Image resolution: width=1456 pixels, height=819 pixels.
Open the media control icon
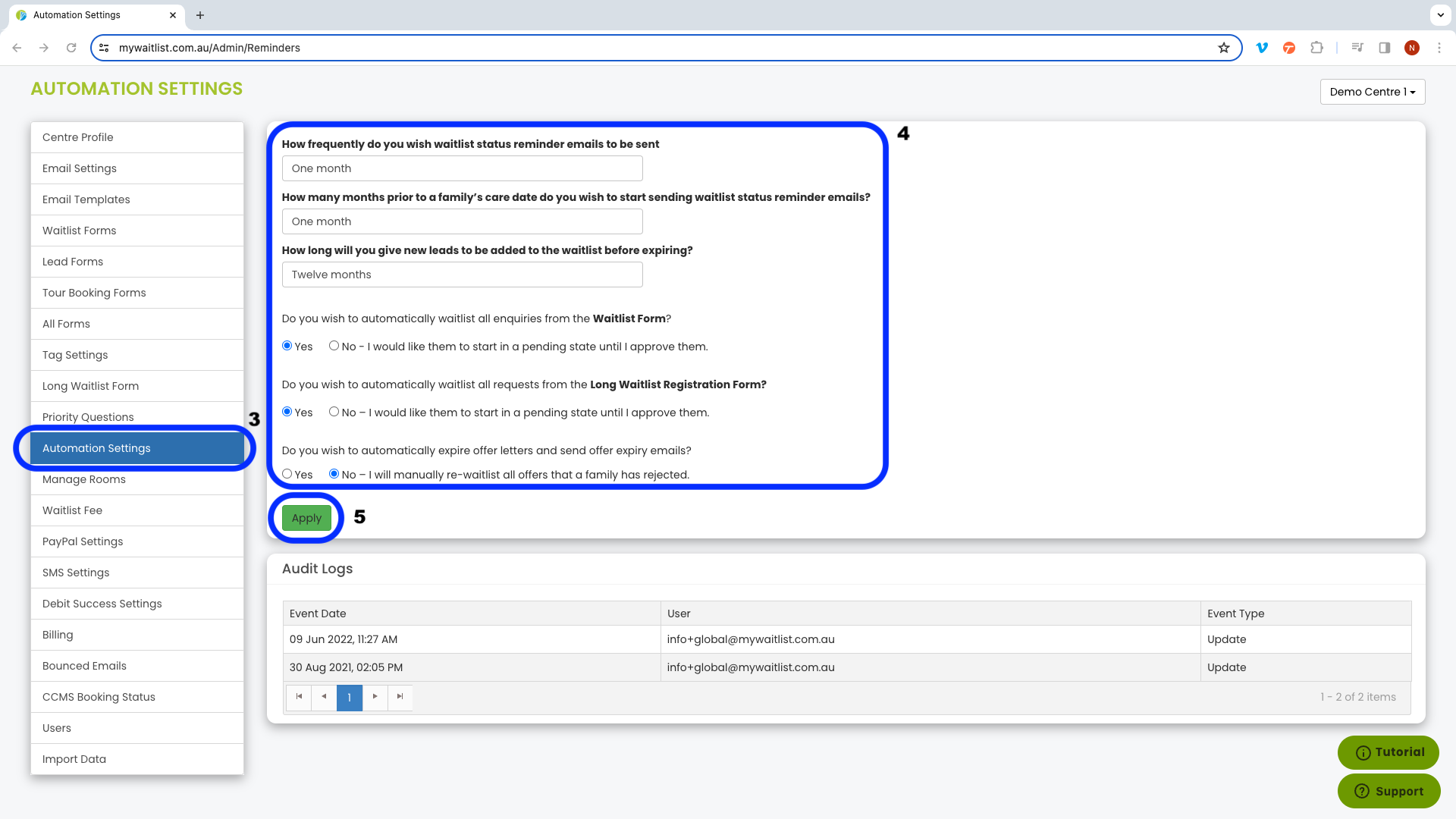1357,48
